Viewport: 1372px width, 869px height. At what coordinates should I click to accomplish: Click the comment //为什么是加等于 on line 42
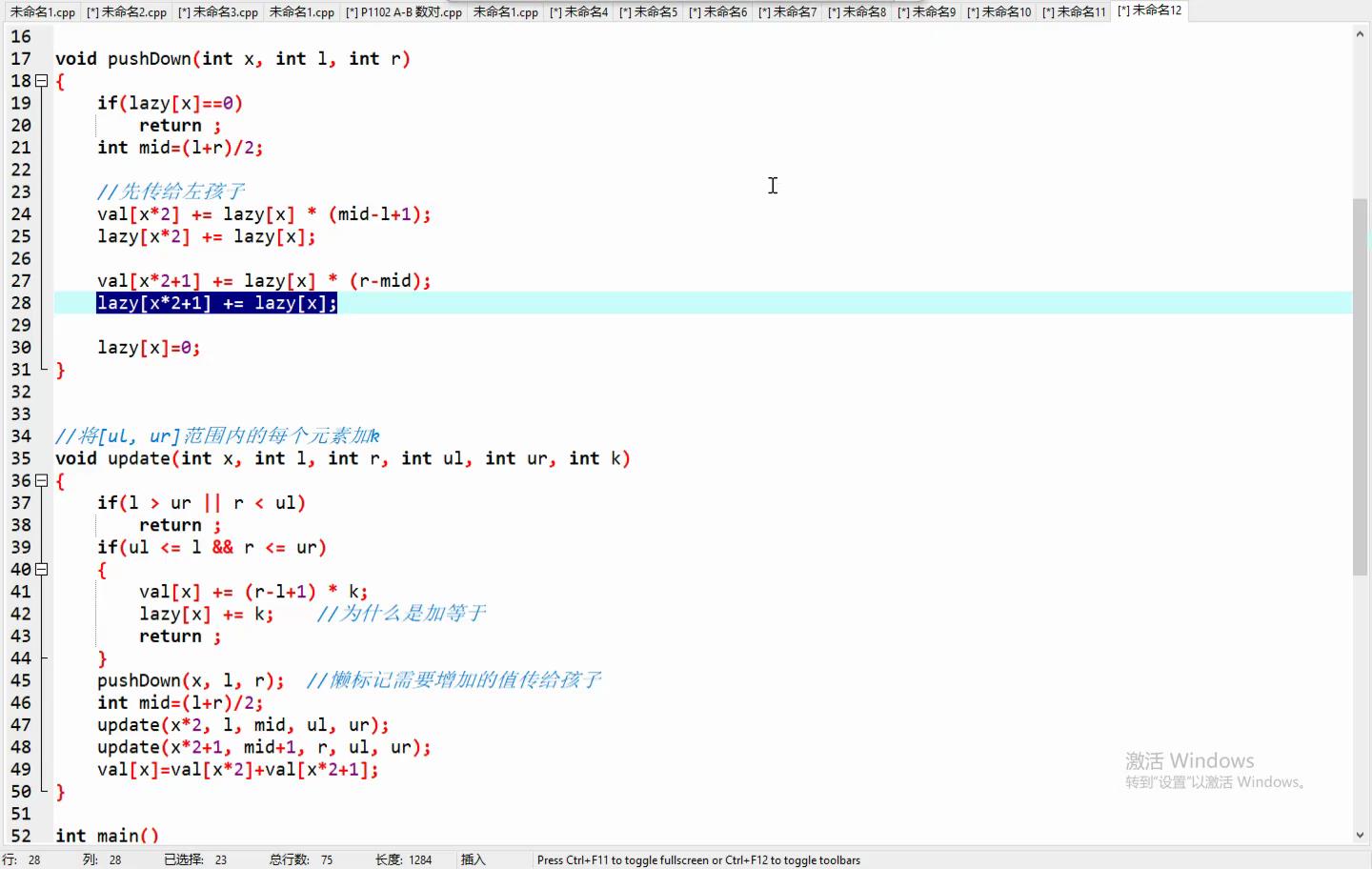click(401, 614)
